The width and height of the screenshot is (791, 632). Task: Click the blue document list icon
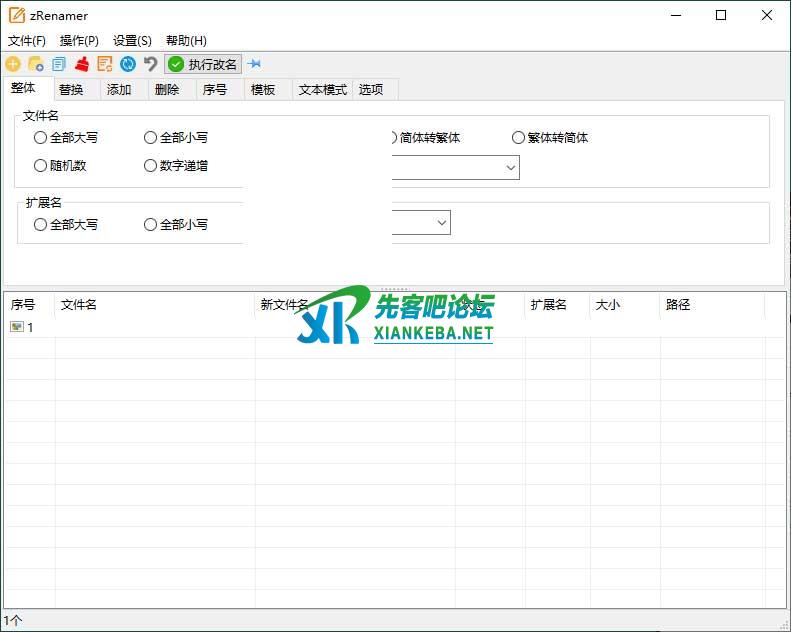(x=59, y=64)
